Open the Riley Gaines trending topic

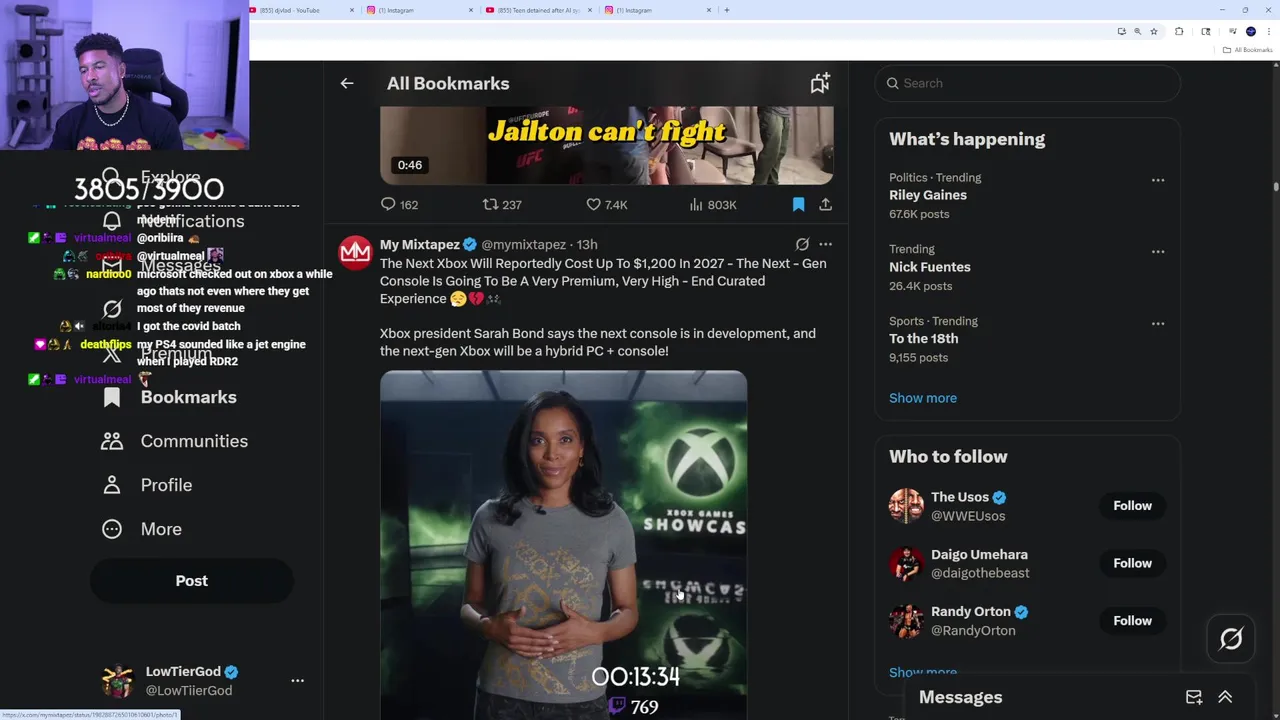tap(928, 195)
